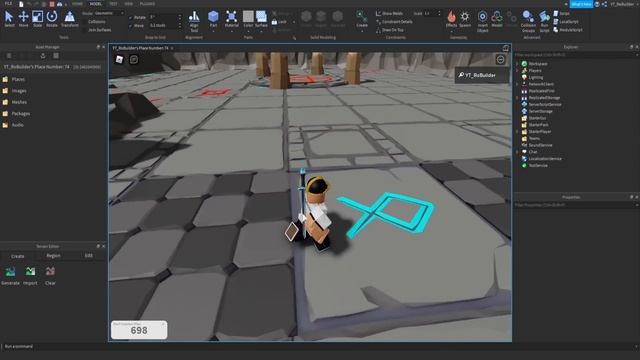Insert a new ModuleScript
The width and height of the screenshot is (640, 360).
pyautogui.click(x=568, y=30)
